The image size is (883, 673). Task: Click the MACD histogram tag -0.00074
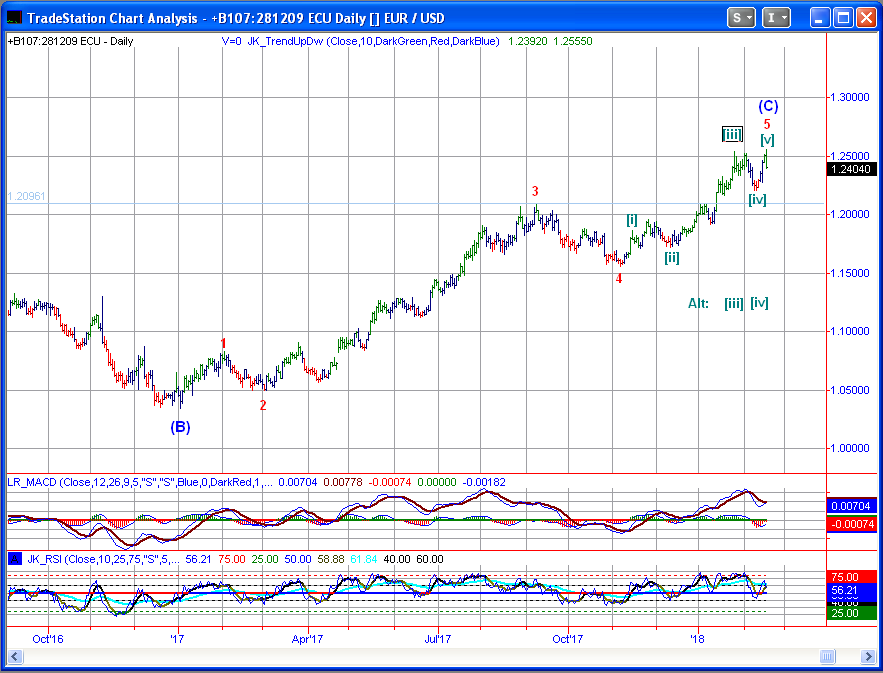(x=851, y=524)
